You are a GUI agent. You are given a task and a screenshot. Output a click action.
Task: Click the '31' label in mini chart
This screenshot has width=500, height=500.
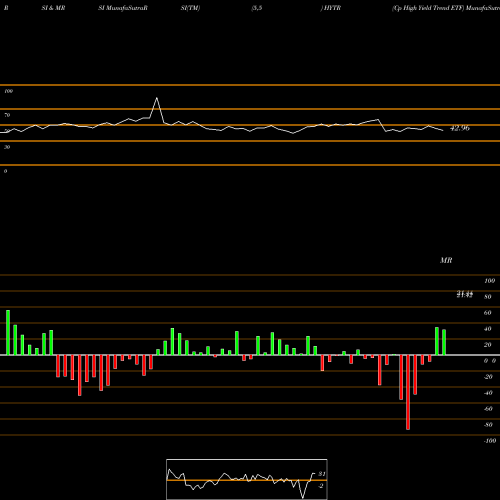click(322, 474)
